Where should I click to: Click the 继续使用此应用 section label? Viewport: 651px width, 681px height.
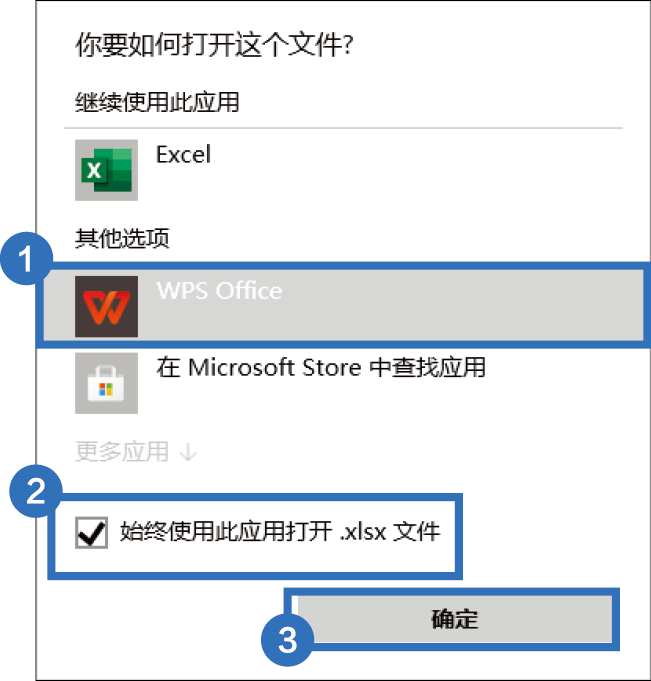[157, 102]
